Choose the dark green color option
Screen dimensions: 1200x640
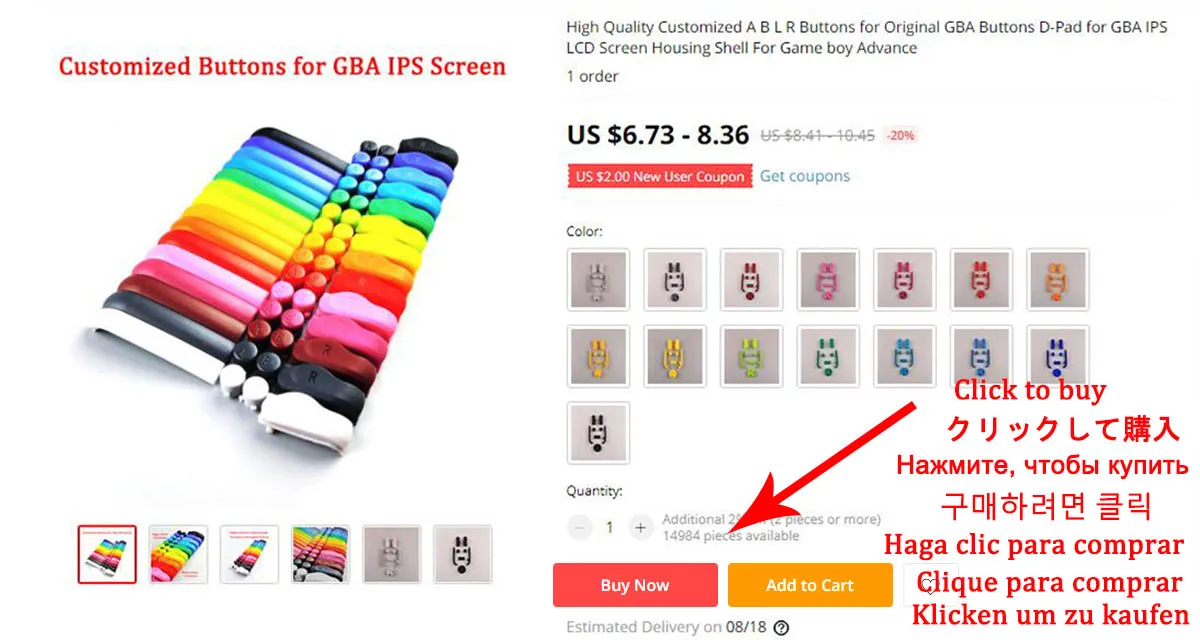click(x=828, y=356)
